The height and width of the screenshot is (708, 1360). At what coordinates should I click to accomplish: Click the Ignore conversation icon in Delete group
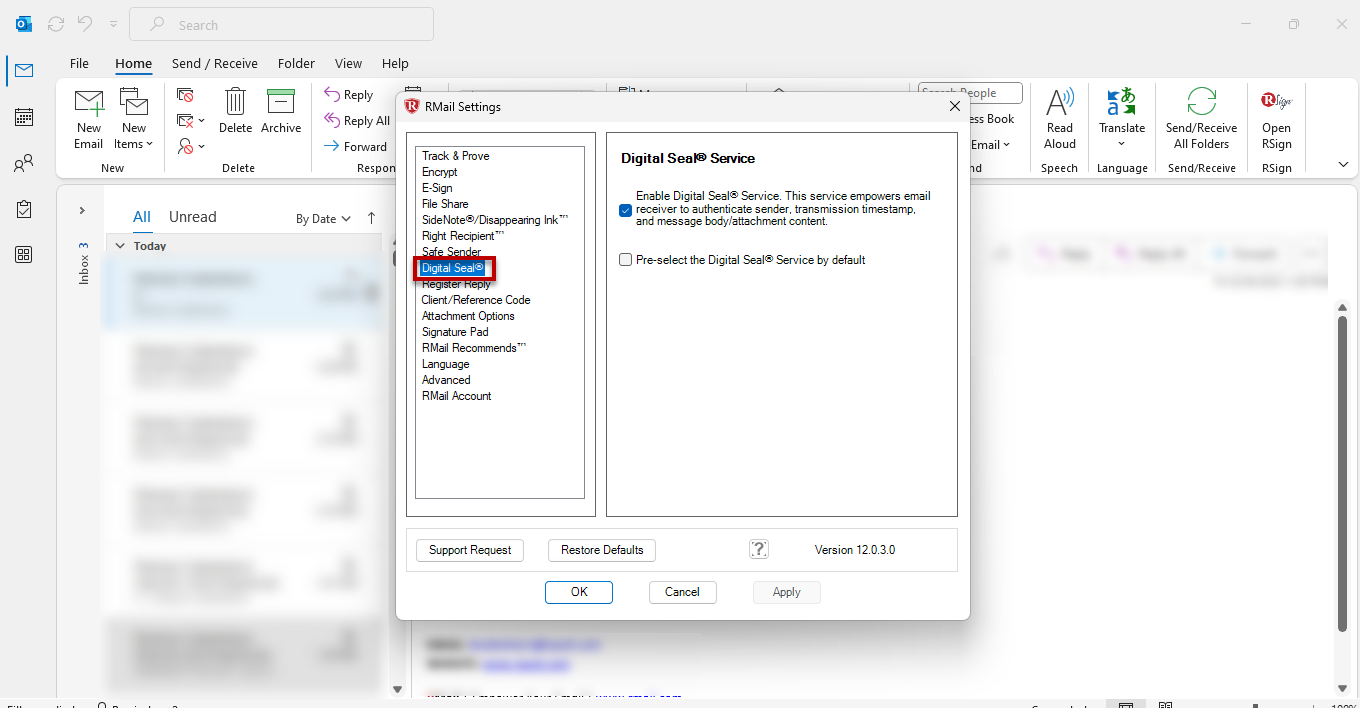coord(185,95)
